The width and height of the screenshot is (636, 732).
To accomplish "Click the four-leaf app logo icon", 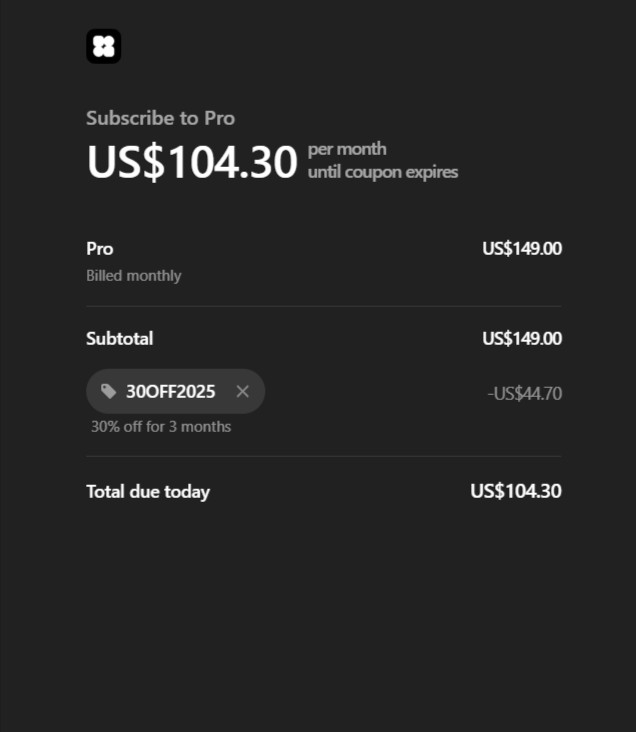I will (103, 46).
